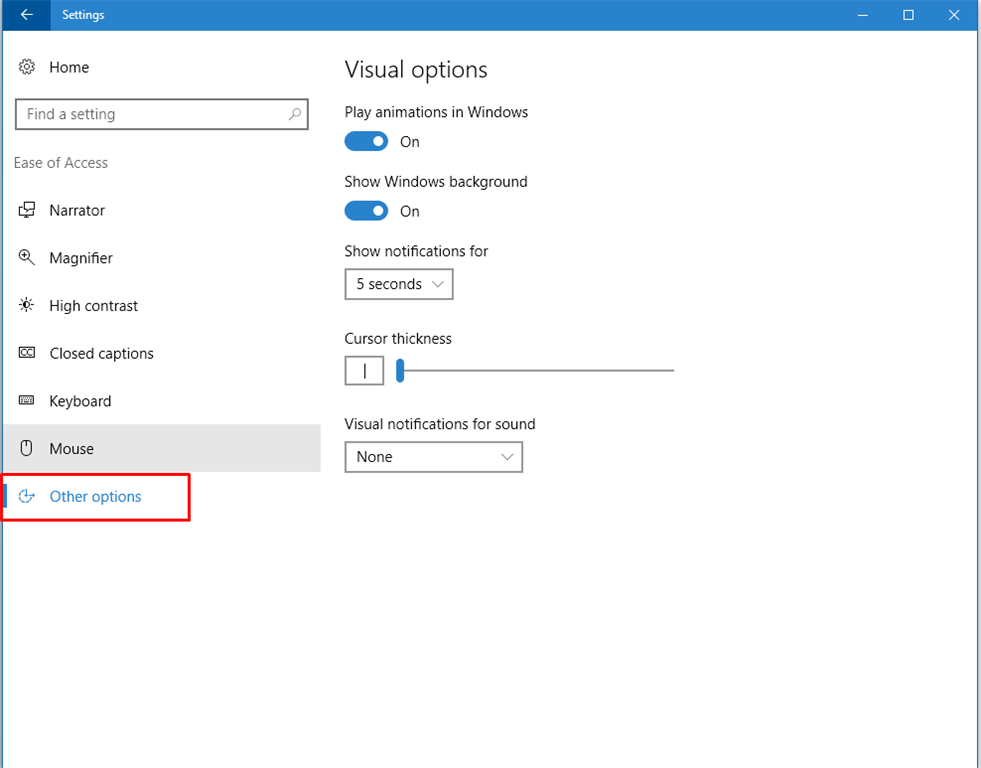Click the Keyboard sidebar icon
The height and width of the screenshot is (768, 981).
pos(27,401)
